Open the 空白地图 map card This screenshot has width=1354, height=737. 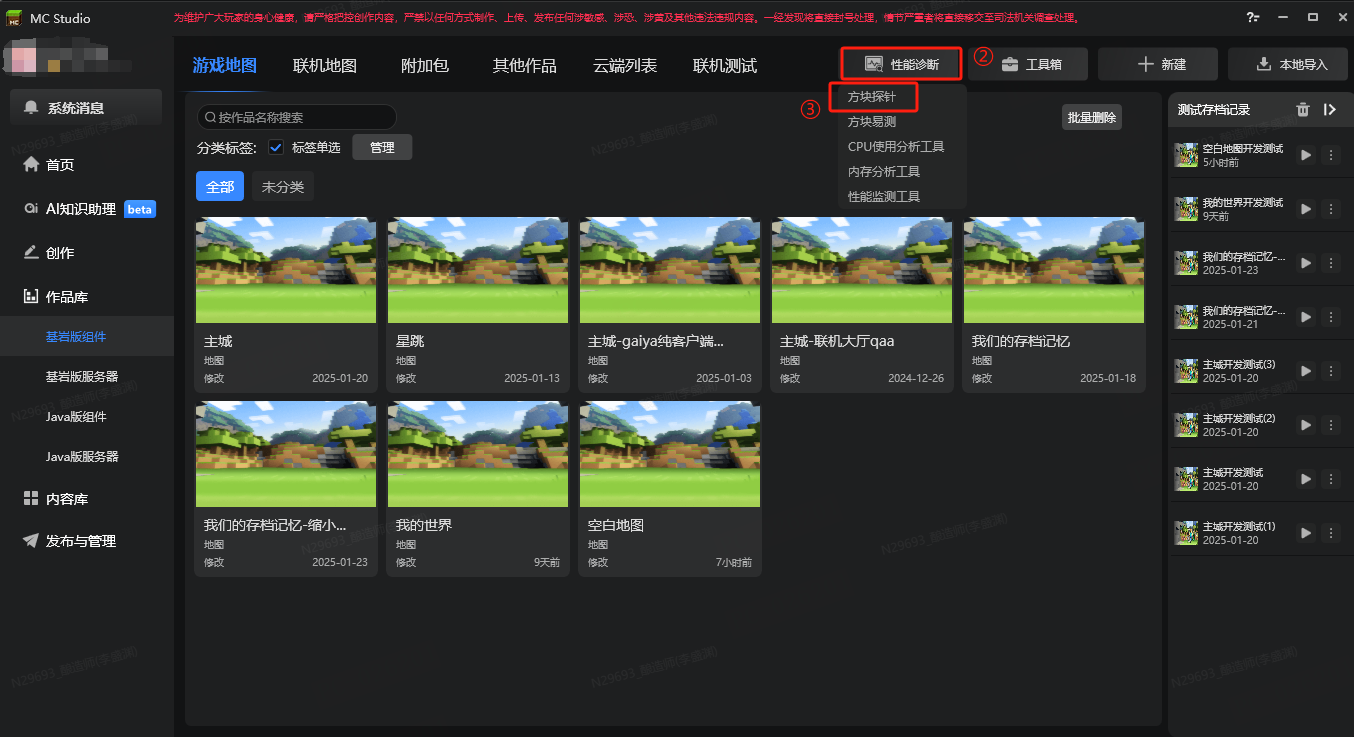(x=670, y=488)
